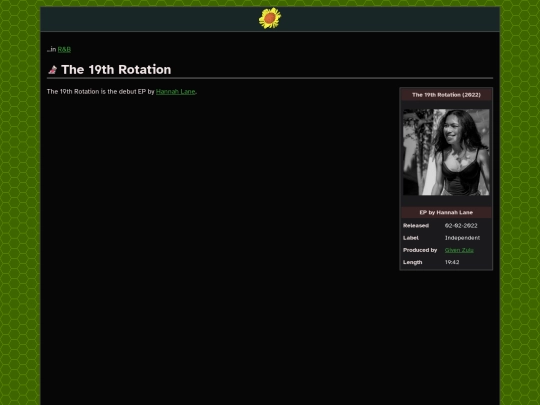Click the page heading The 19th Rotation
The image size is (540, 405).
pyautogui.click(x=116, y=70)
